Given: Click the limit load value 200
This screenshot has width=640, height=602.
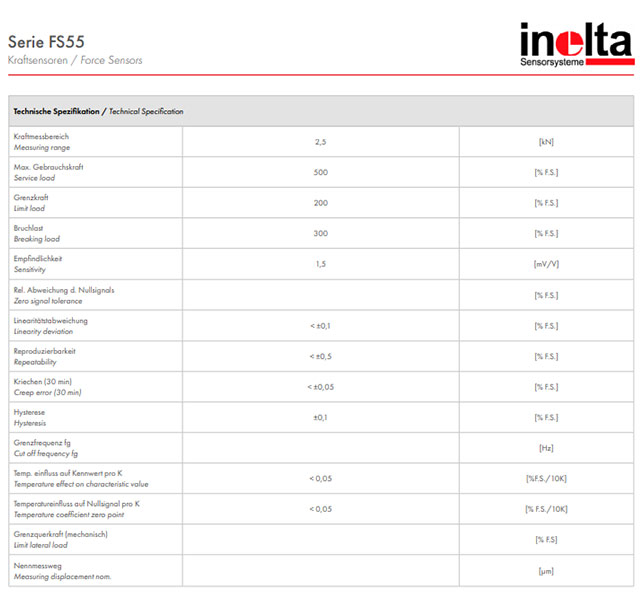Looking at the screenshot, I should pos(320,203).
